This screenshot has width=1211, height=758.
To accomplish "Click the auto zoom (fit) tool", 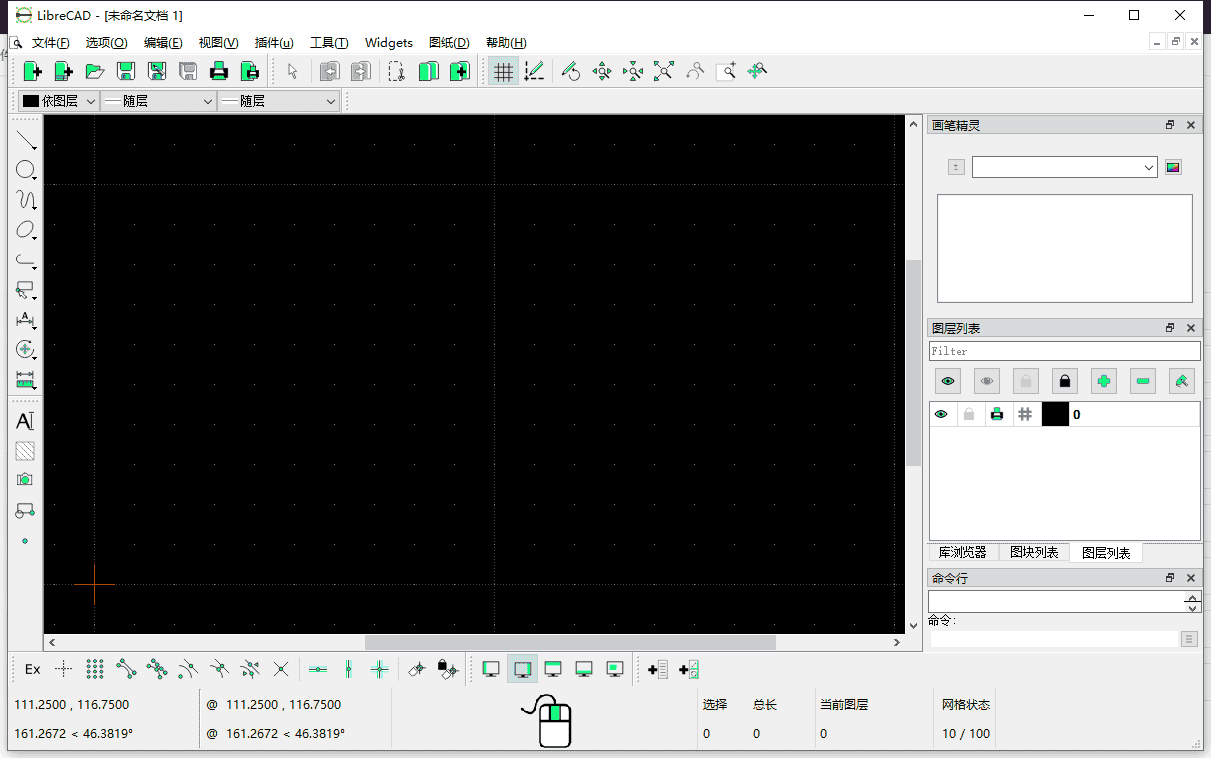I will pyautogui.click(x=664, y=71).
